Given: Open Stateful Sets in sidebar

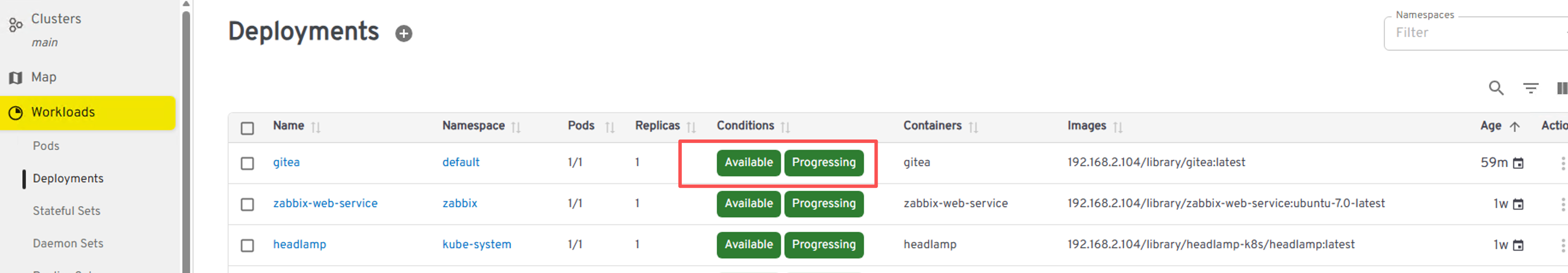Looking at the screenshot, I should point(66,211).
